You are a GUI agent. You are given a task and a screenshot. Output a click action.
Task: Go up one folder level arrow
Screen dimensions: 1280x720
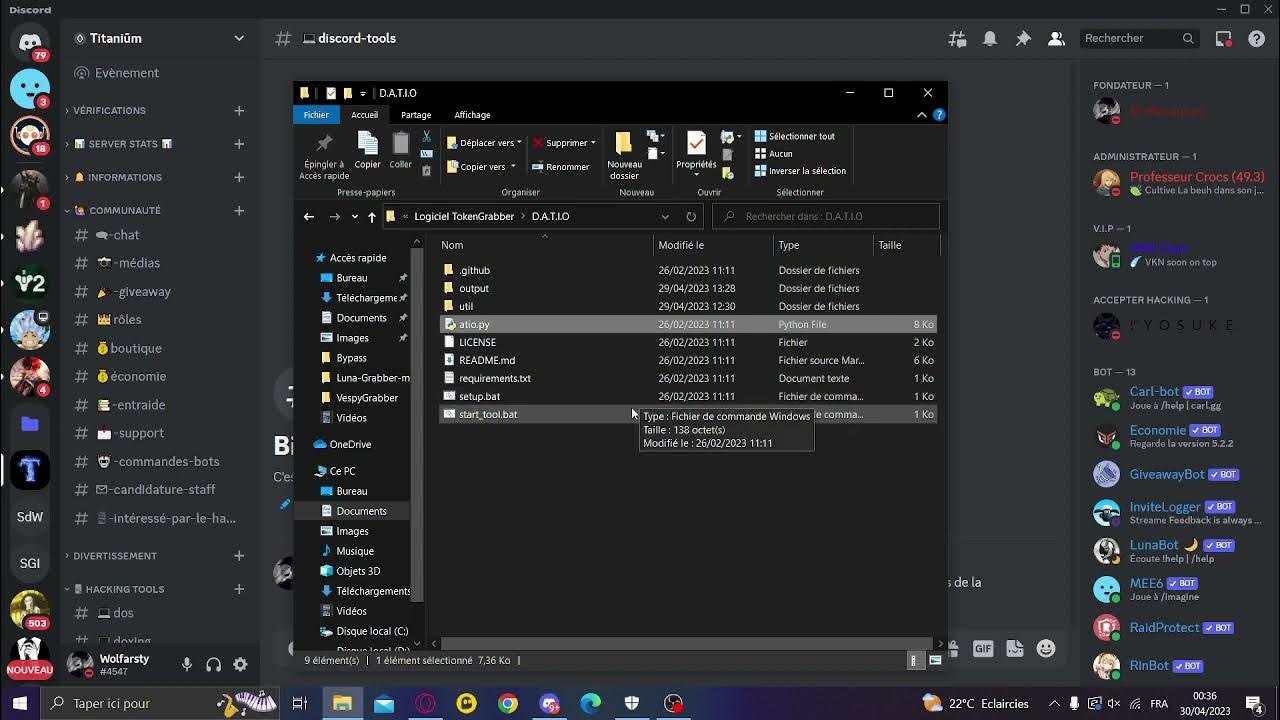point(372,216)
